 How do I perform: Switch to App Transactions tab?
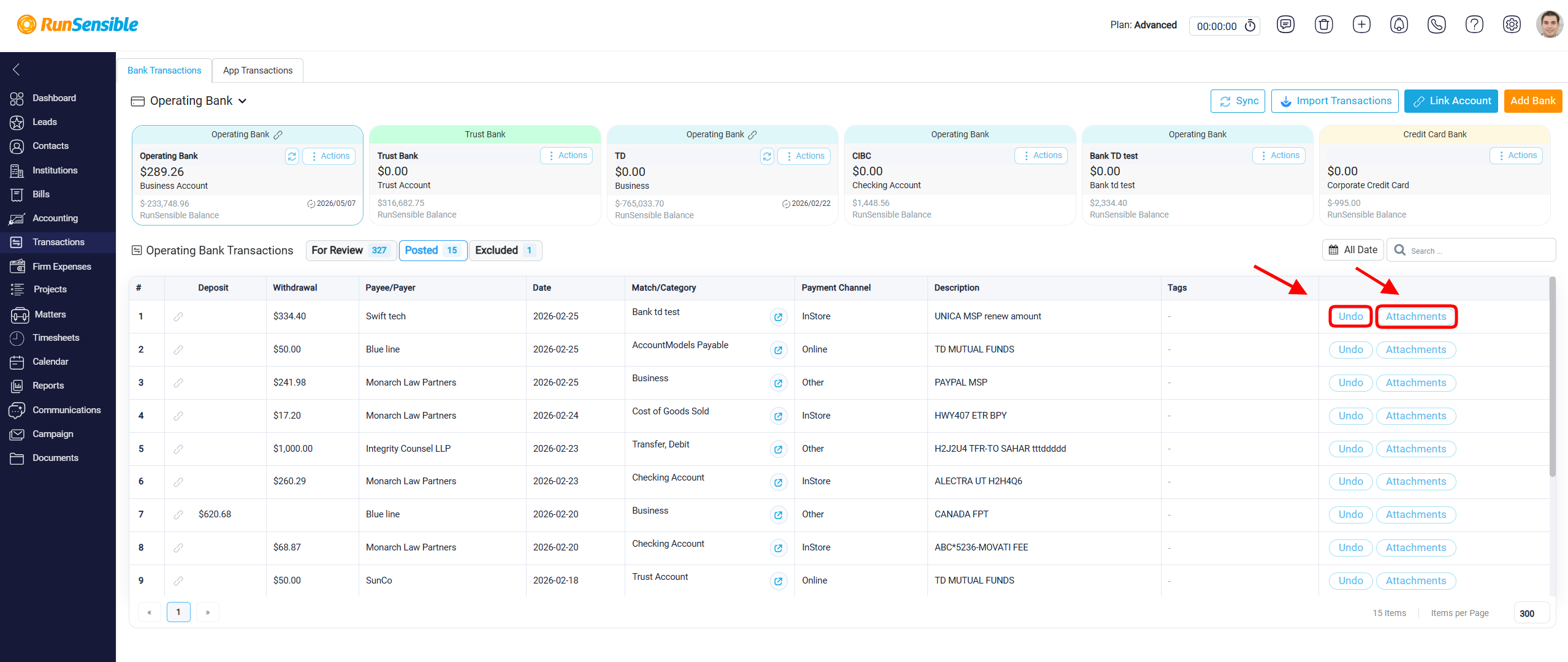257,70
